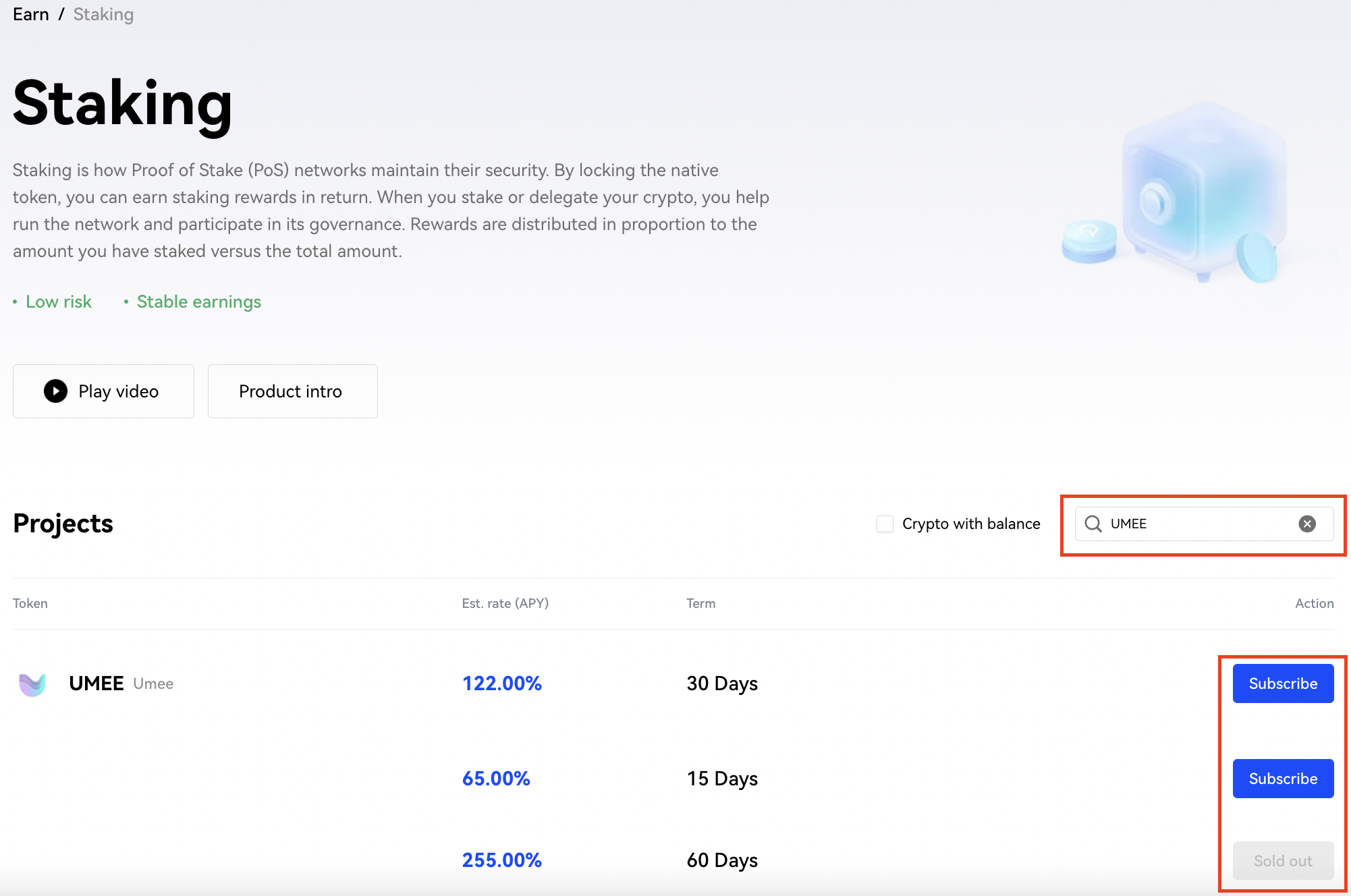This screenshot has width=1351, height=896.
Task: Click the 255.00% APY rate
Action: (502, 860)
